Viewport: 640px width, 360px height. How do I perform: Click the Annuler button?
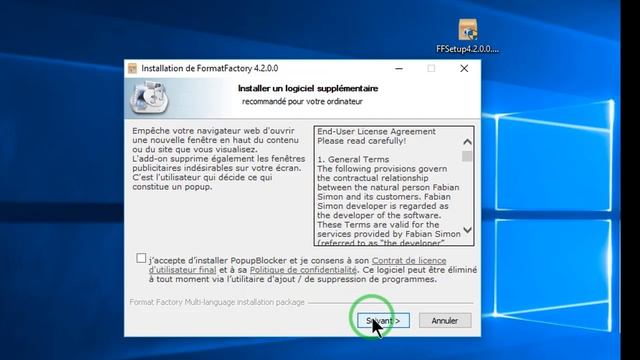(x=445, y=320)
